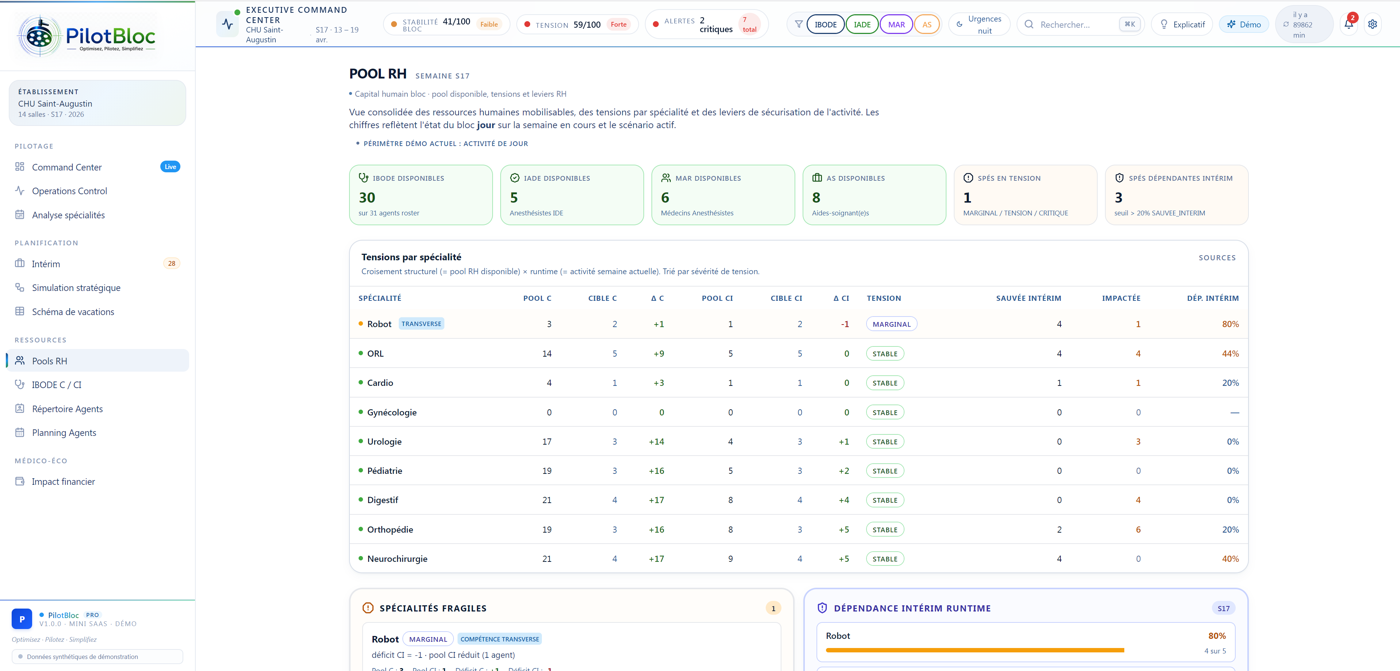Click the Alertes 2 critiques indicator
This screenshot has width=1400, height=671.
[x=709, y=24]
